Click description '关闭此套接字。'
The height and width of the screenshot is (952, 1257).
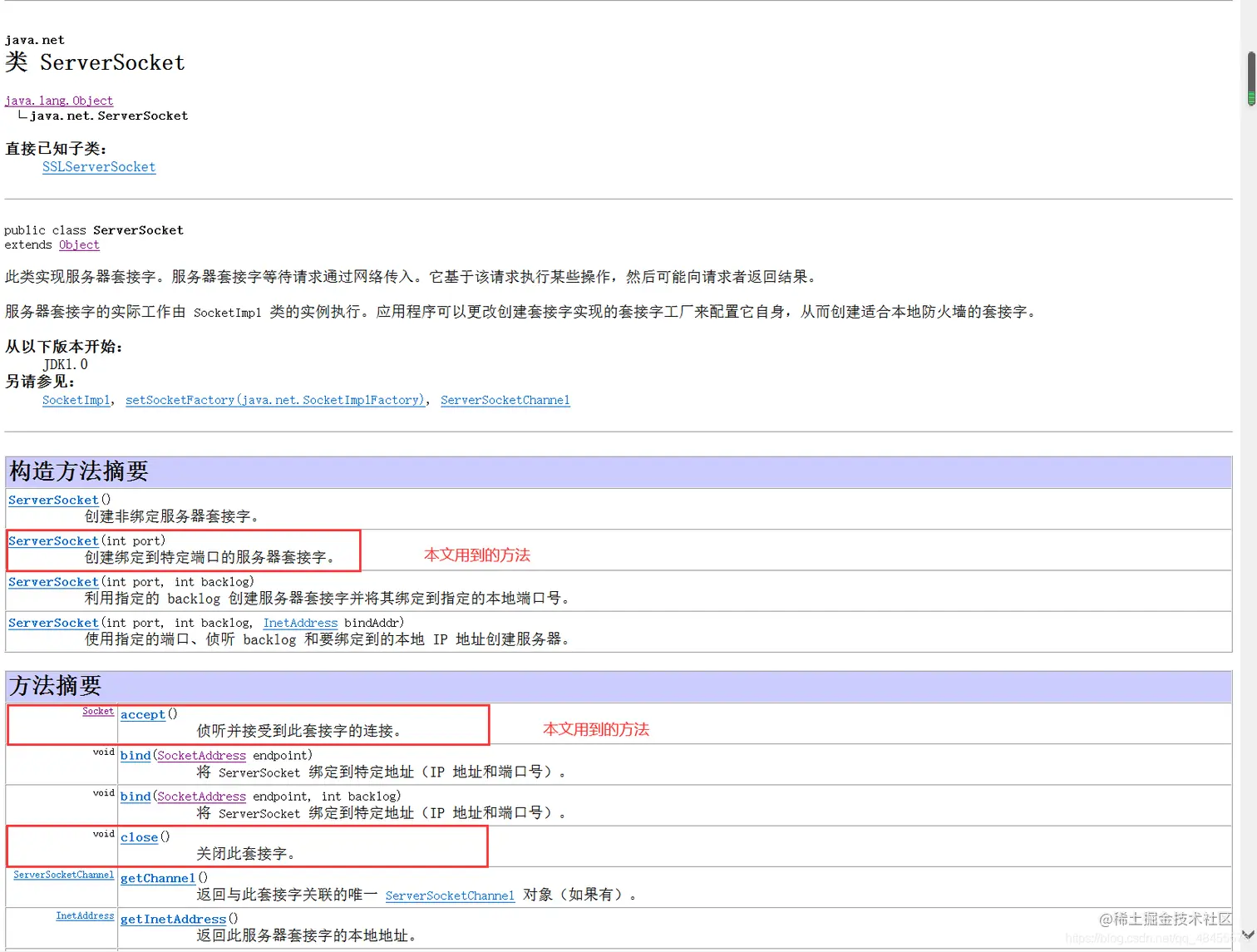[248, 854]
